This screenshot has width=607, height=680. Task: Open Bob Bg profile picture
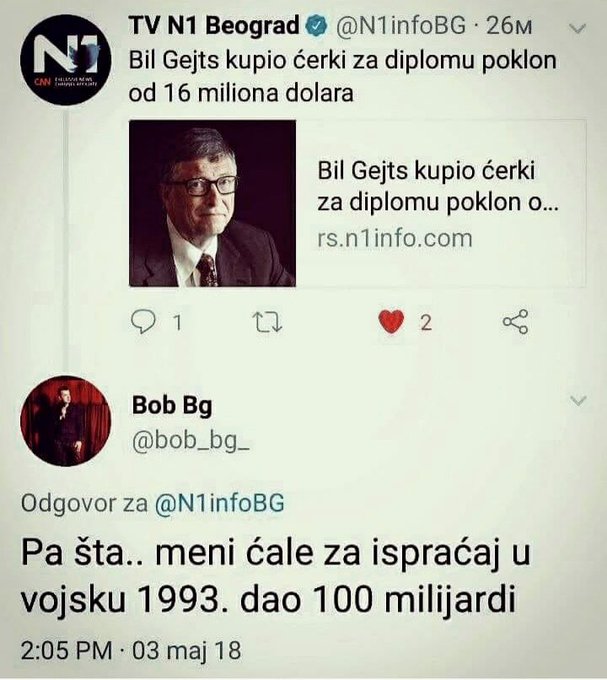pos(66,421)
